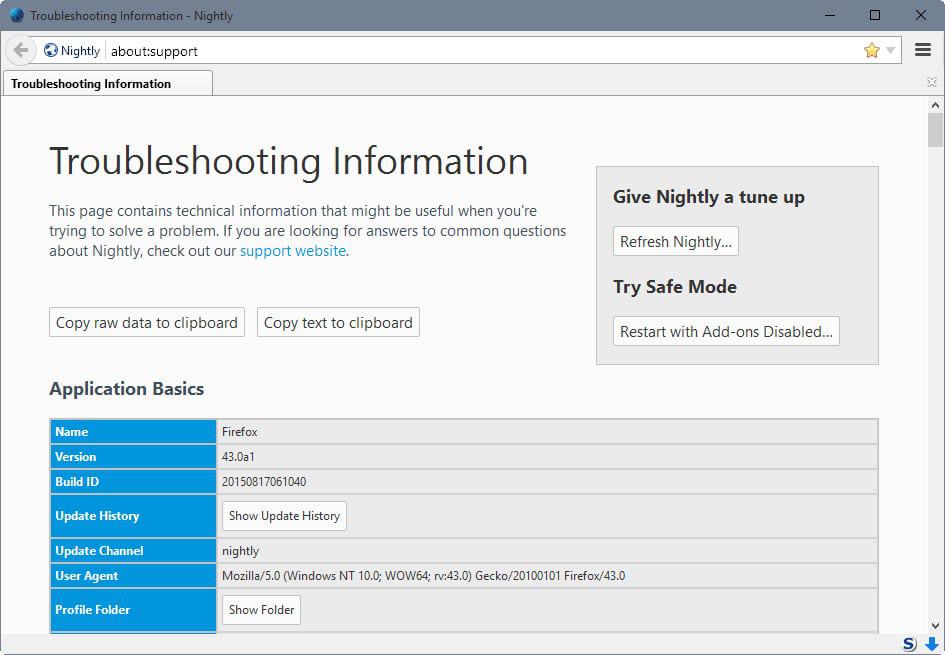Click Show Folder for the profile
Viewport: 945px width, 655px height.
point(260,609)
